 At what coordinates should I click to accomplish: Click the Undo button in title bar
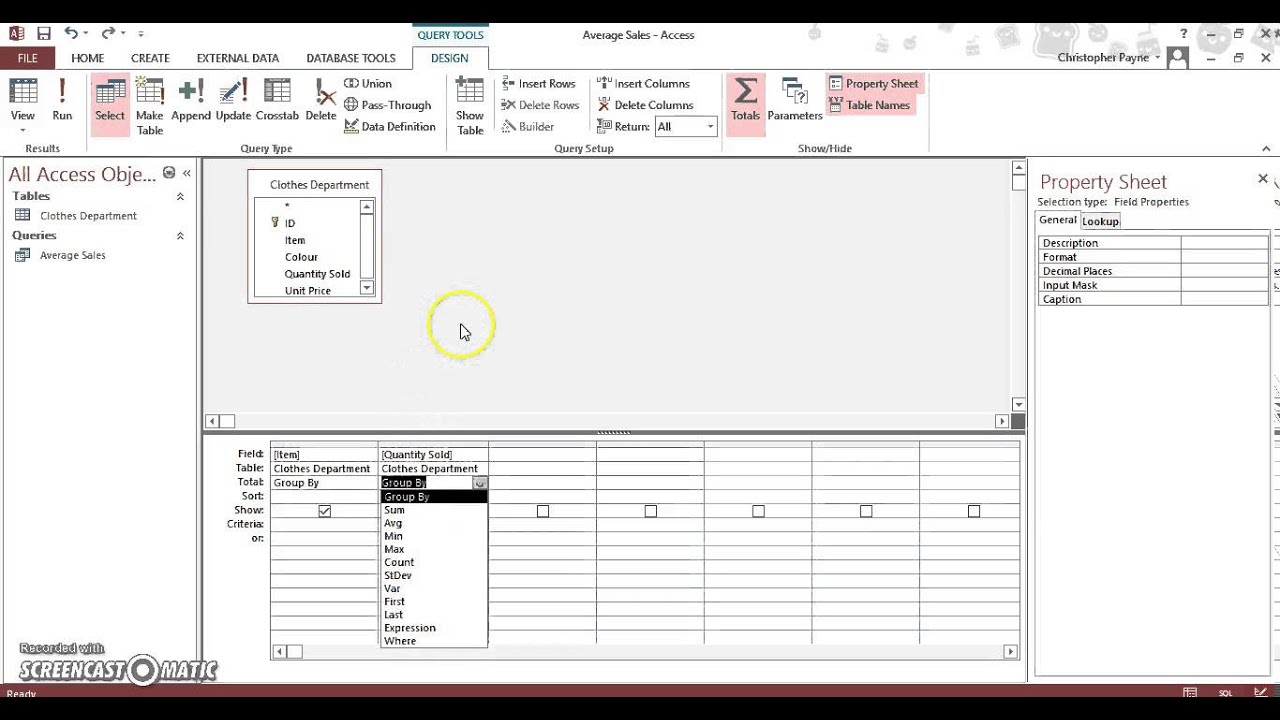tap(71, 34)
